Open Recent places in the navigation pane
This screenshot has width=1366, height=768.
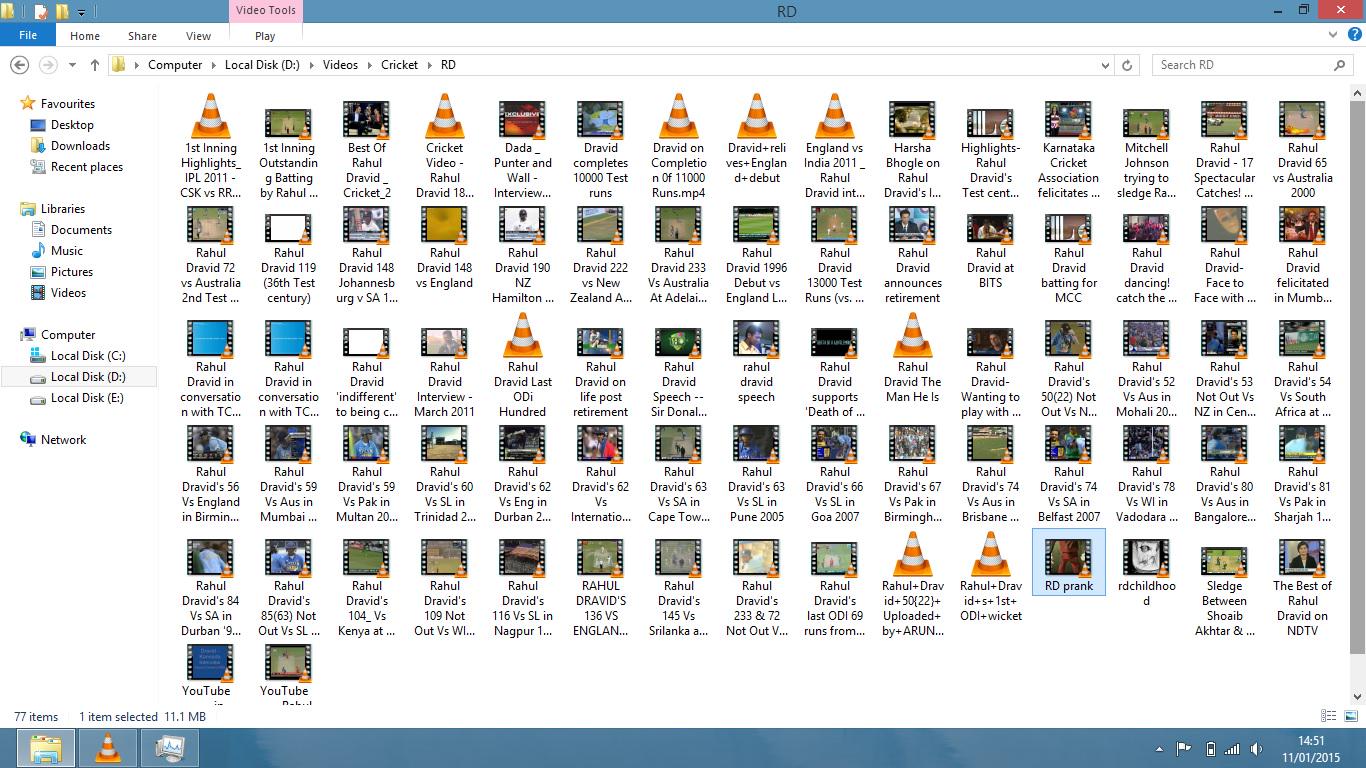coord(87,167)
